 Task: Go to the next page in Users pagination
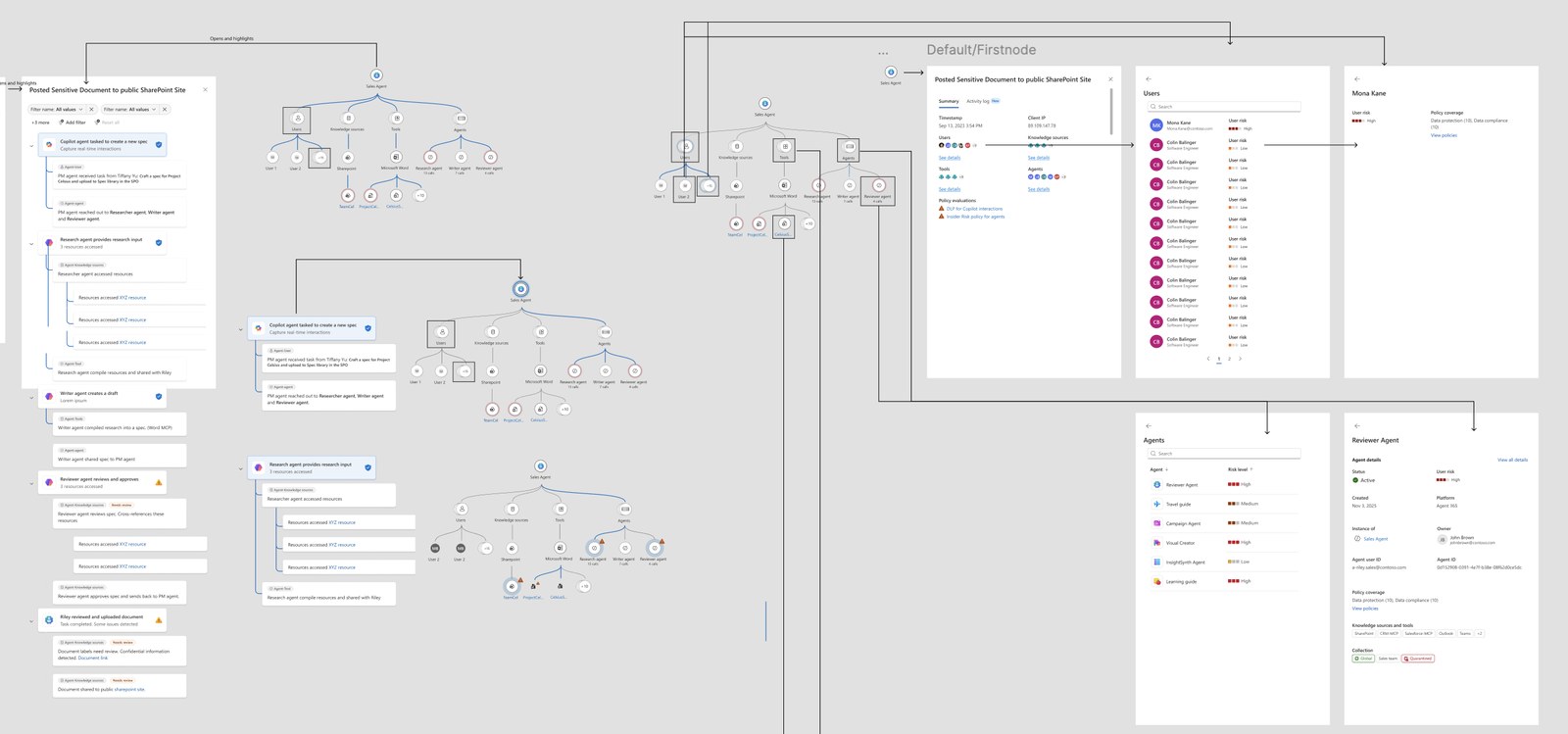click(1241, 359)
